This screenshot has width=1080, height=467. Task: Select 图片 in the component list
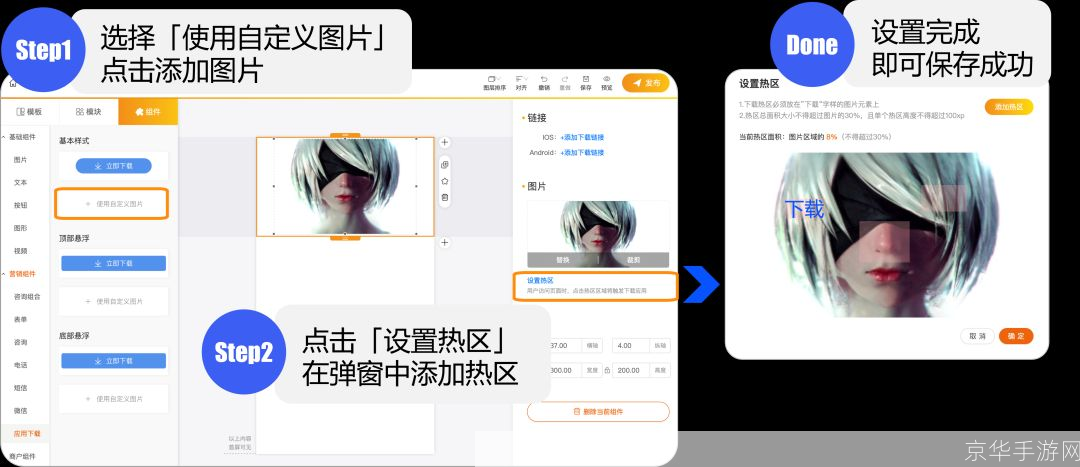tap(21, 159)
